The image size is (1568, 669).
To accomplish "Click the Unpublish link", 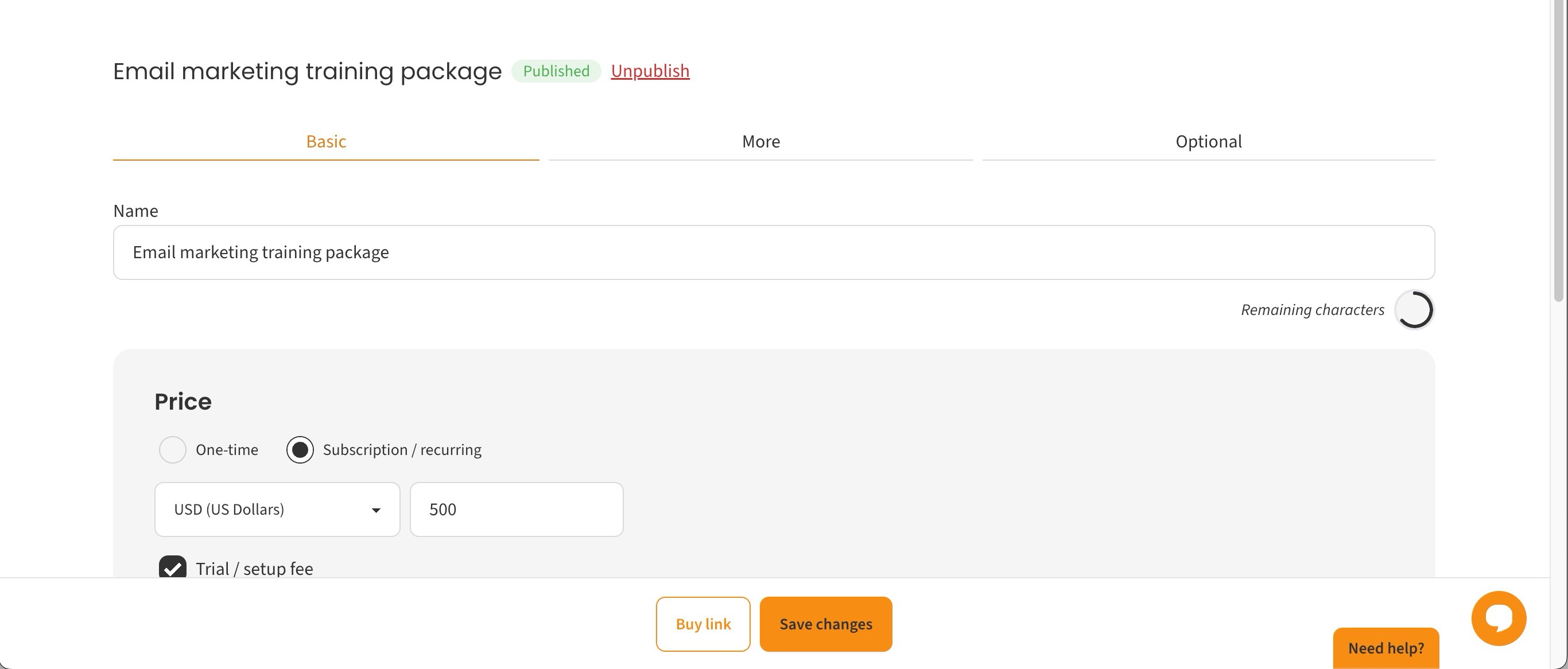I will coord(650,71).
